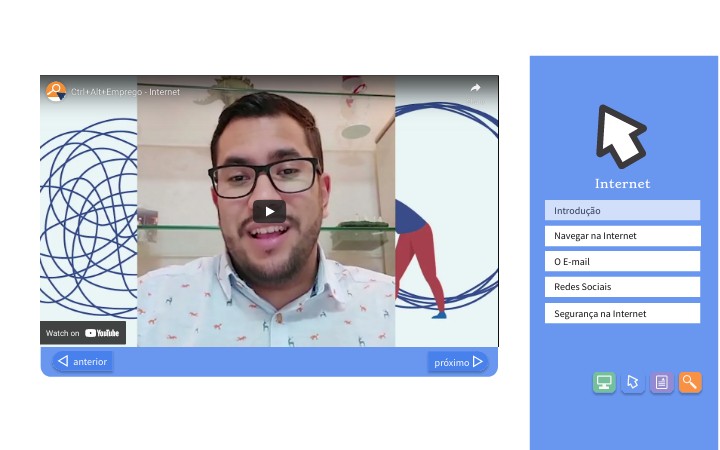Play the Ctrl+Alt+Emprego video
Image resolution: width=720 pixels, height=450 pixels.
click(x=269, y=211)
